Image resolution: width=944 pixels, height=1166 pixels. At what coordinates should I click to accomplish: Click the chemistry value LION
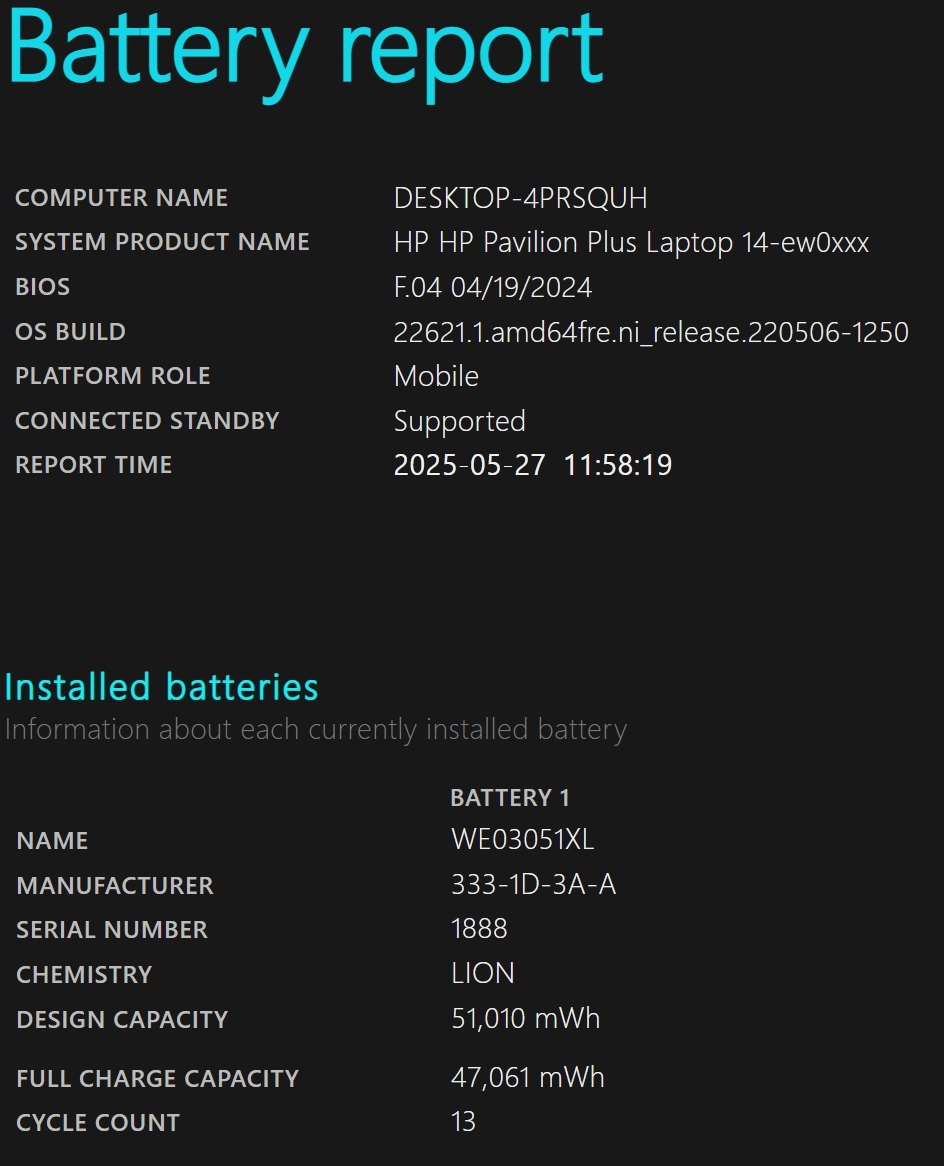pyautogui.click(x=483, y=973)
